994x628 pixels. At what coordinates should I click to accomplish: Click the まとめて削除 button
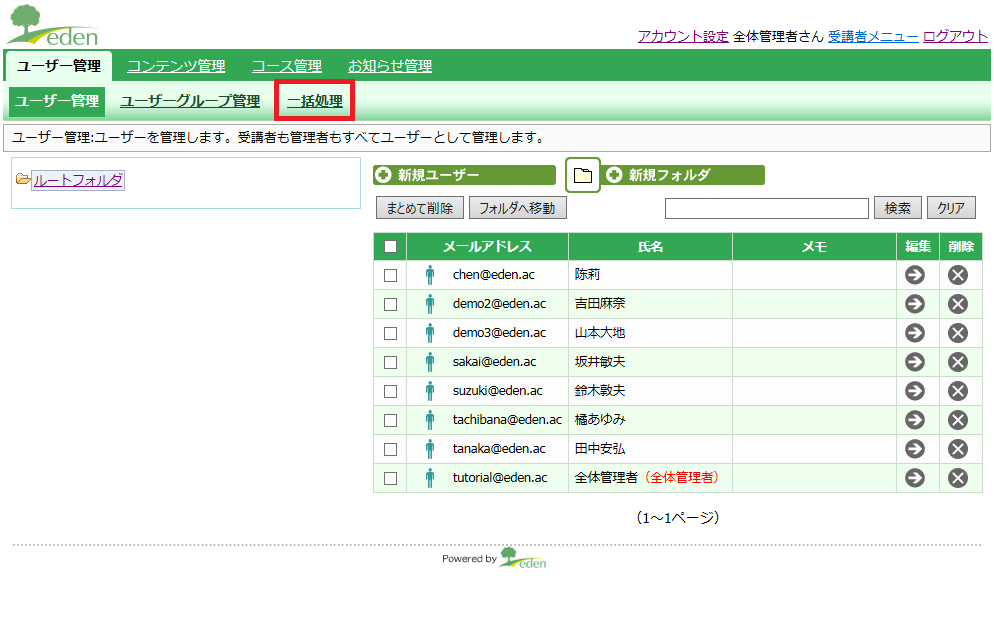pyautogui.click(x=420, y=208)
